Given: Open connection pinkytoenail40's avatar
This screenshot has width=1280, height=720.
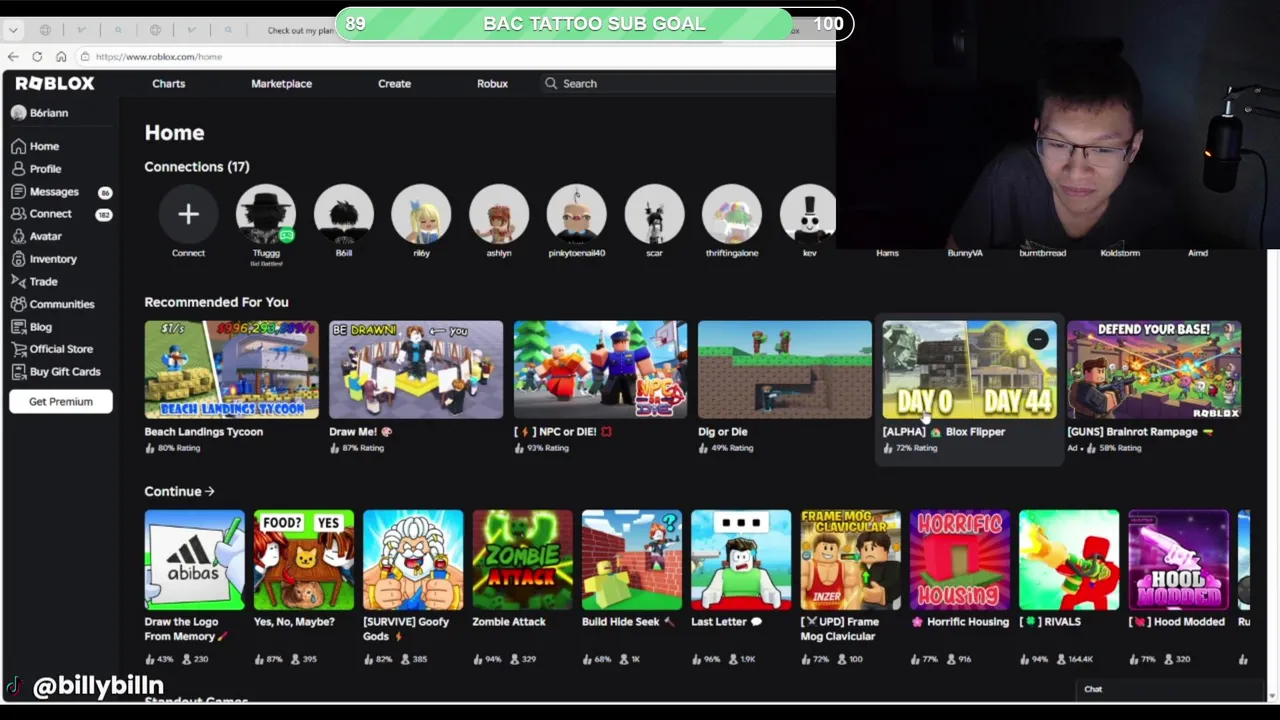Looking at the screenshot, I should click(577, 214).
